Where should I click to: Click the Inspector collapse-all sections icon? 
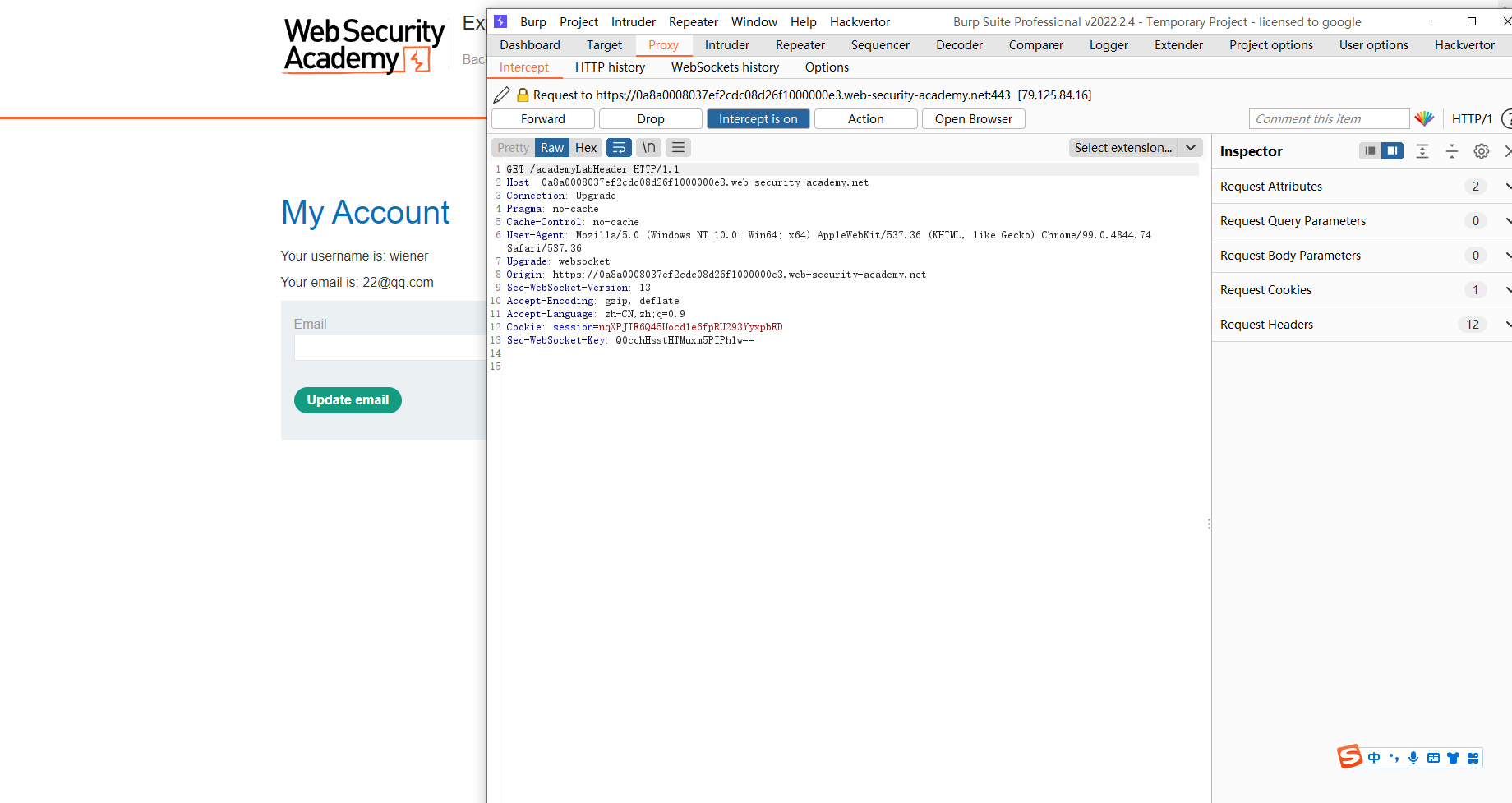[x=1452, y=151]
